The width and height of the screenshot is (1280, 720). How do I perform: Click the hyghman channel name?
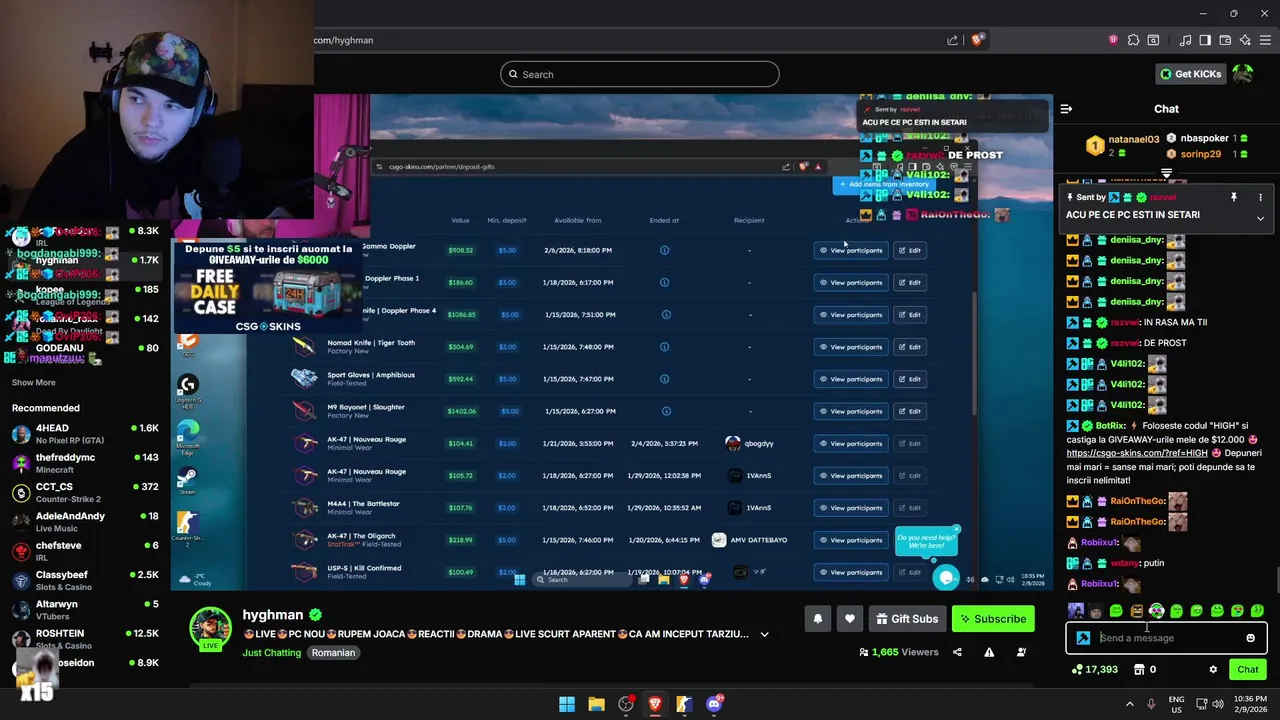(272, 615)
